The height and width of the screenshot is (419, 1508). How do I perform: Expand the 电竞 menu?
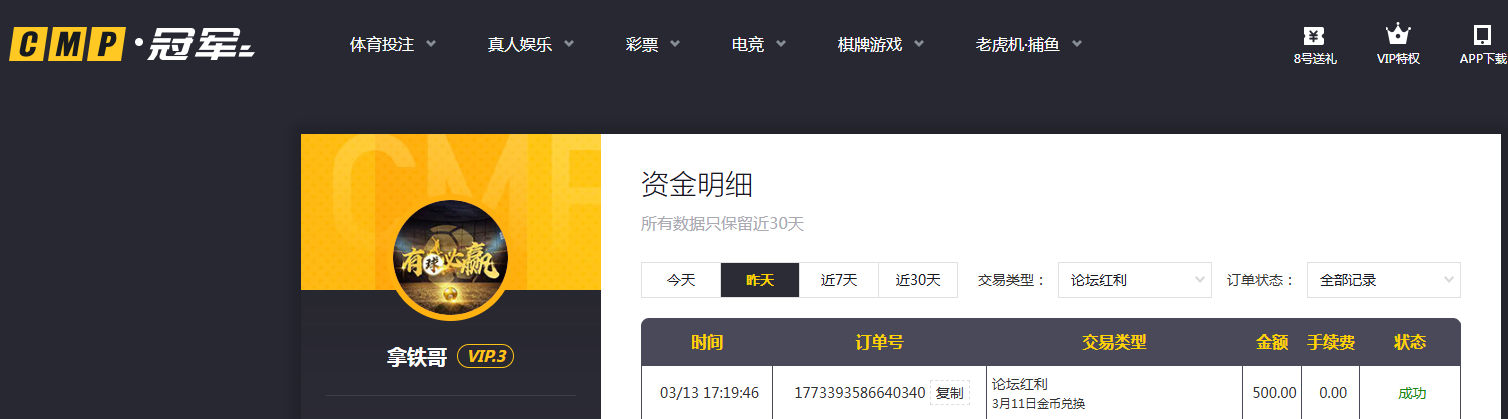pos(759,45)
